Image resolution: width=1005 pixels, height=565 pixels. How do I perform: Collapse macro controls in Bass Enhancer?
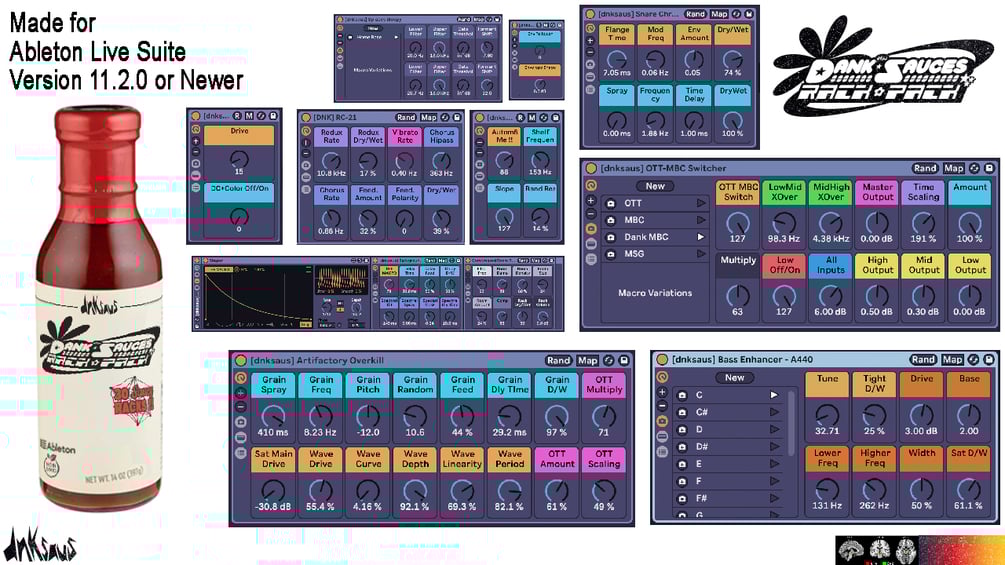pos(663,377)
